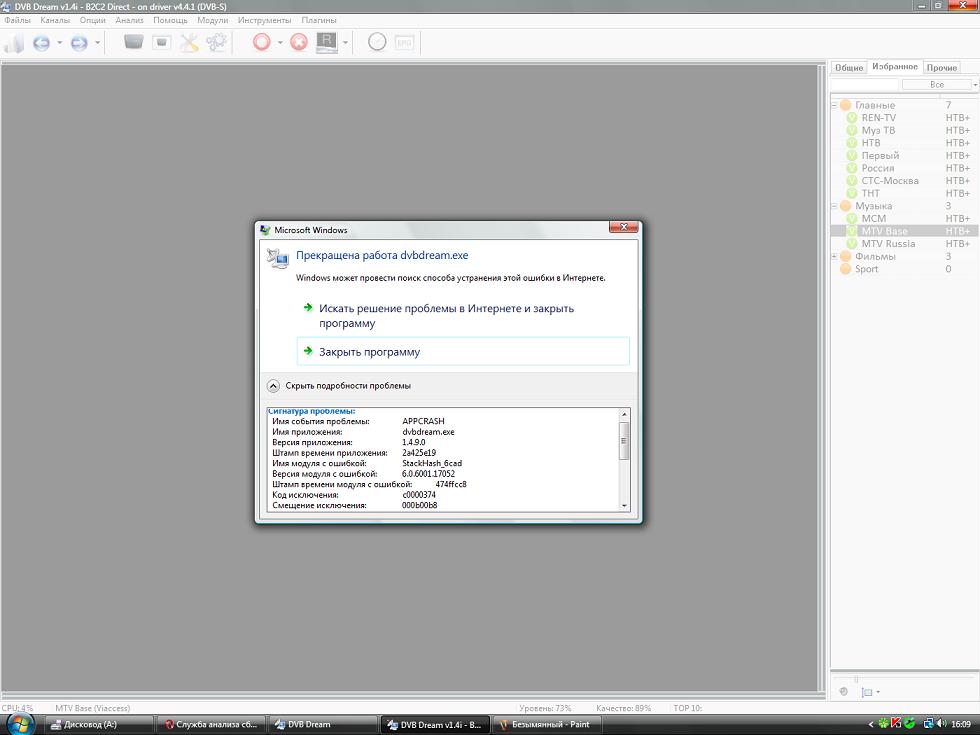Select the НТВ channel
Screen dimensions: 980x735
coord(871,142)
